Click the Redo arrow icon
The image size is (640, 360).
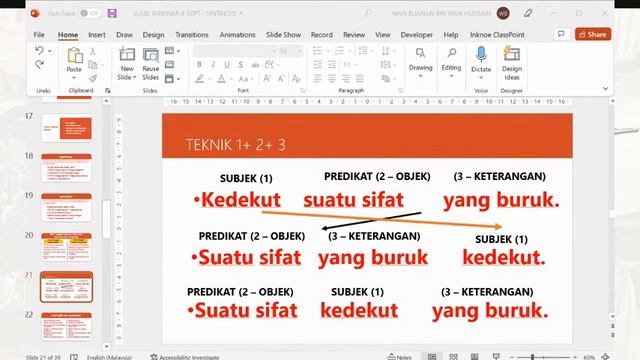(40, 64)
